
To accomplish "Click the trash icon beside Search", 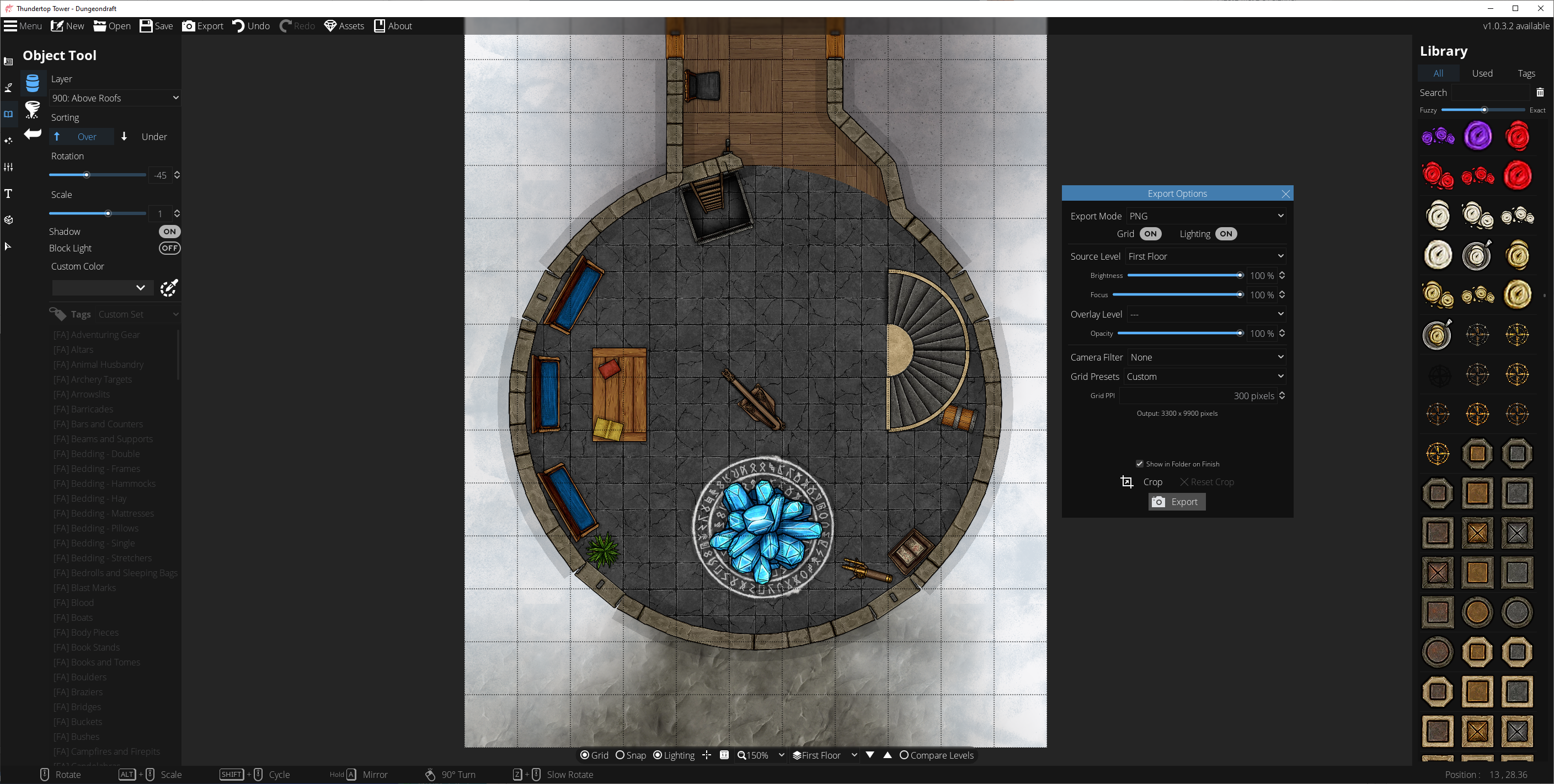I will (x=1540, y=92).
